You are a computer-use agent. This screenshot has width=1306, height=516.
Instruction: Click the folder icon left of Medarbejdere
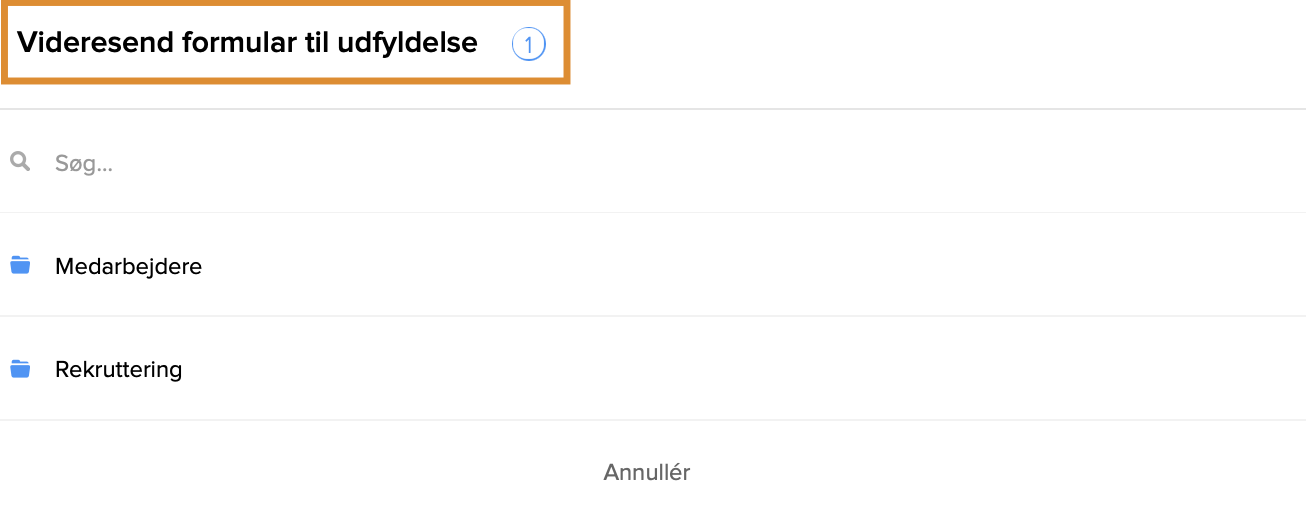click(x=20, y=265)
